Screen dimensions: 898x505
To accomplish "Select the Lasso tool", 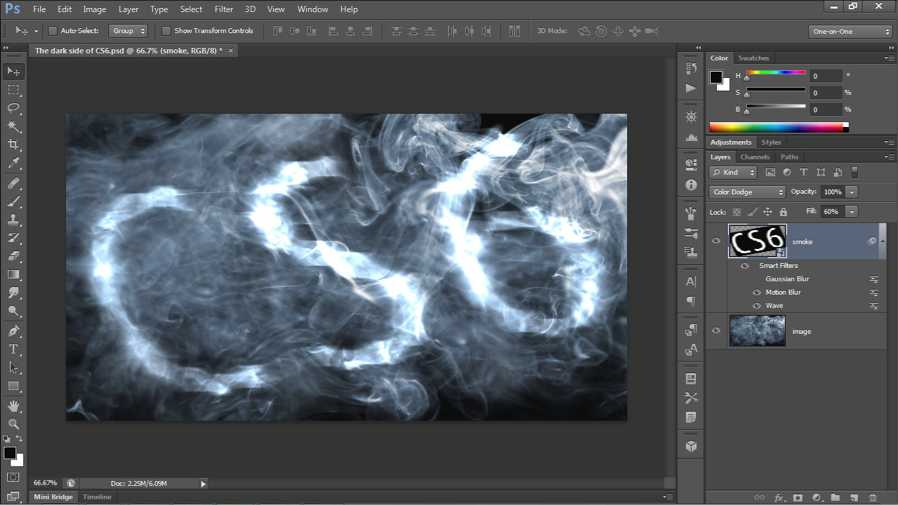I will (x=14, y=108).
